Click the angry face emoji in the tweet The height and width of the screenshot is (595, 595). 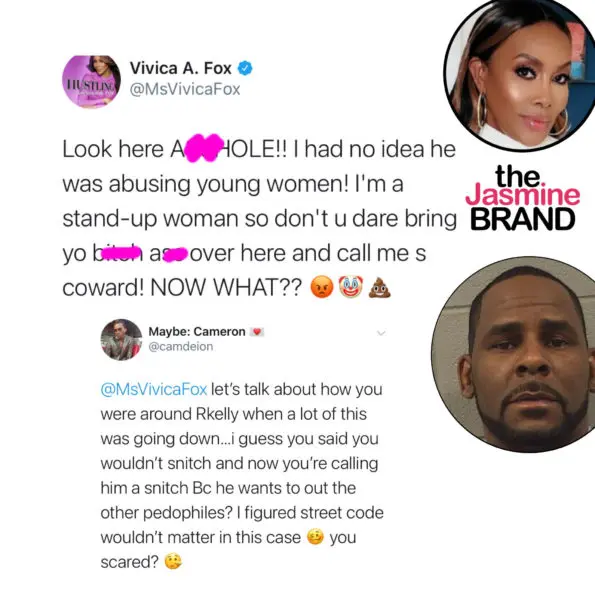click(x=322, y=287)
